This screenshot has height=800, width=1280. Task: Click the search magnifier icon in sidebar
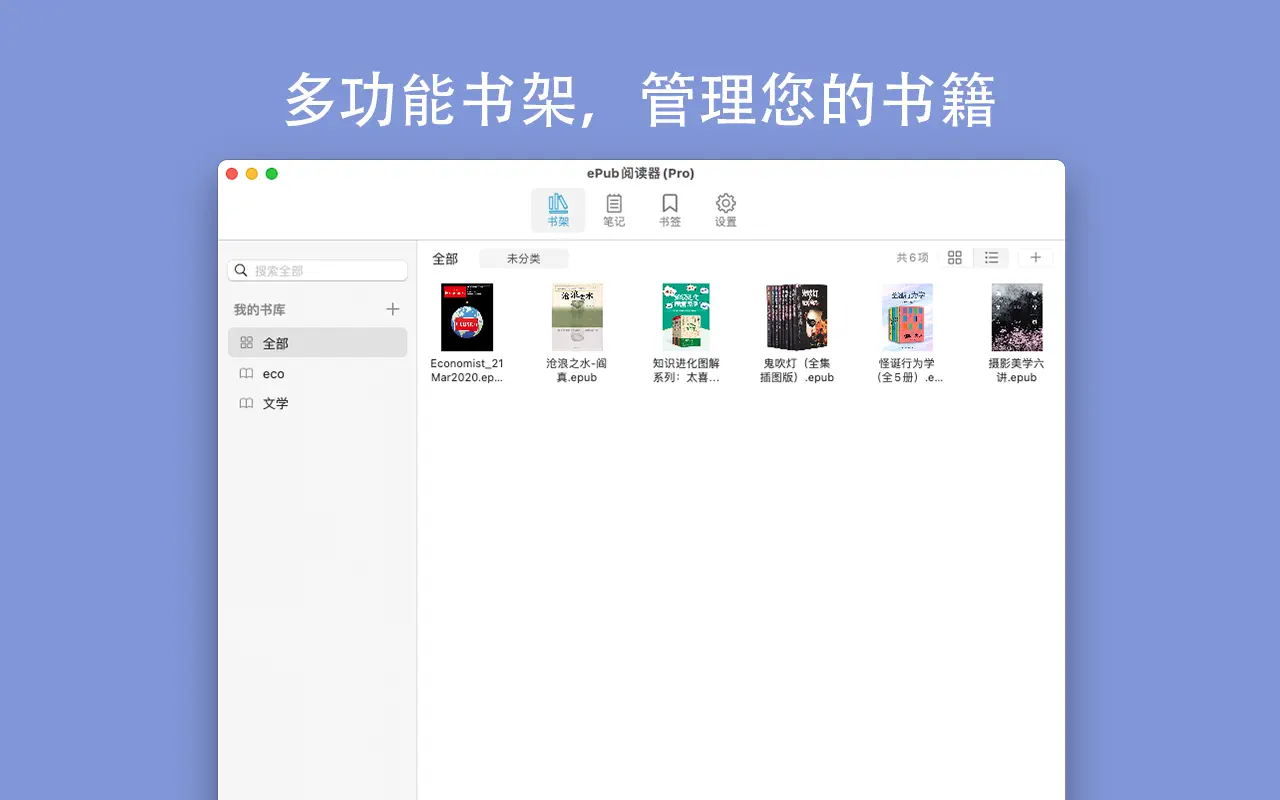click(x=240, y=270)
